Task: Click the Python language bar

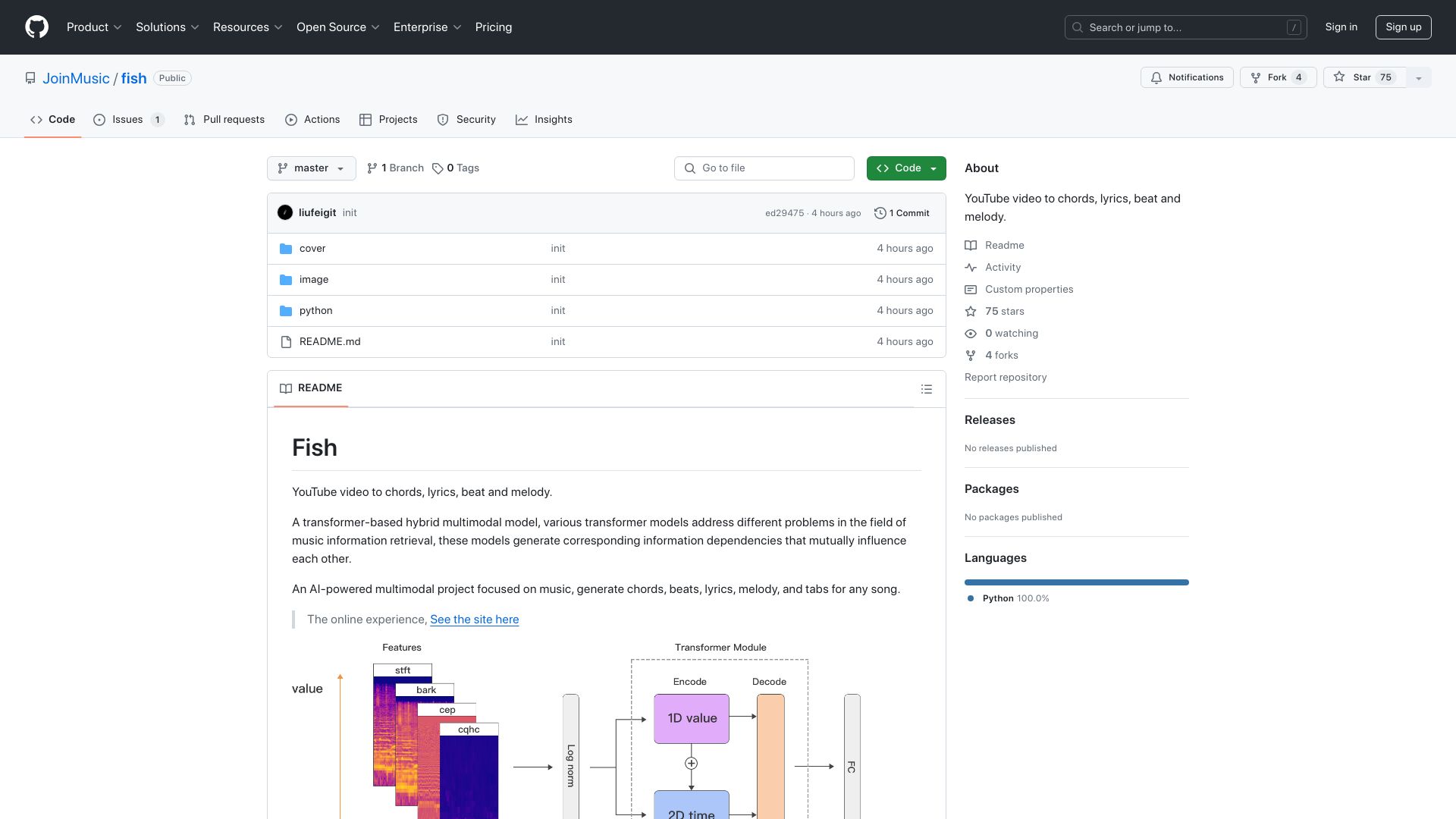Action: coord(1077,582)
